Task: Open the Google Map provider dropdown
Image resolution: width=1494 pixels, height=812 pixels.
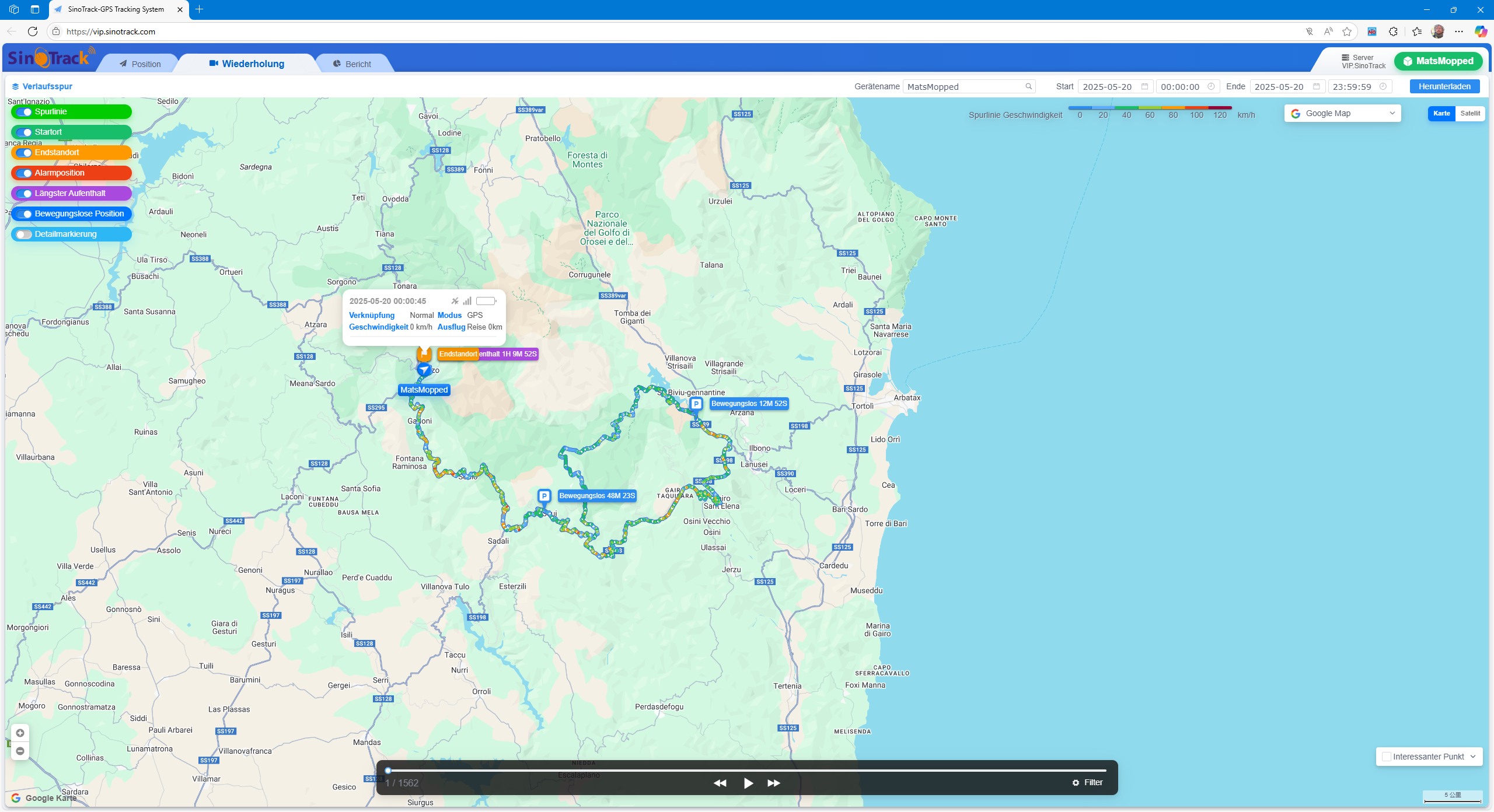Action: click(1342, 114)
